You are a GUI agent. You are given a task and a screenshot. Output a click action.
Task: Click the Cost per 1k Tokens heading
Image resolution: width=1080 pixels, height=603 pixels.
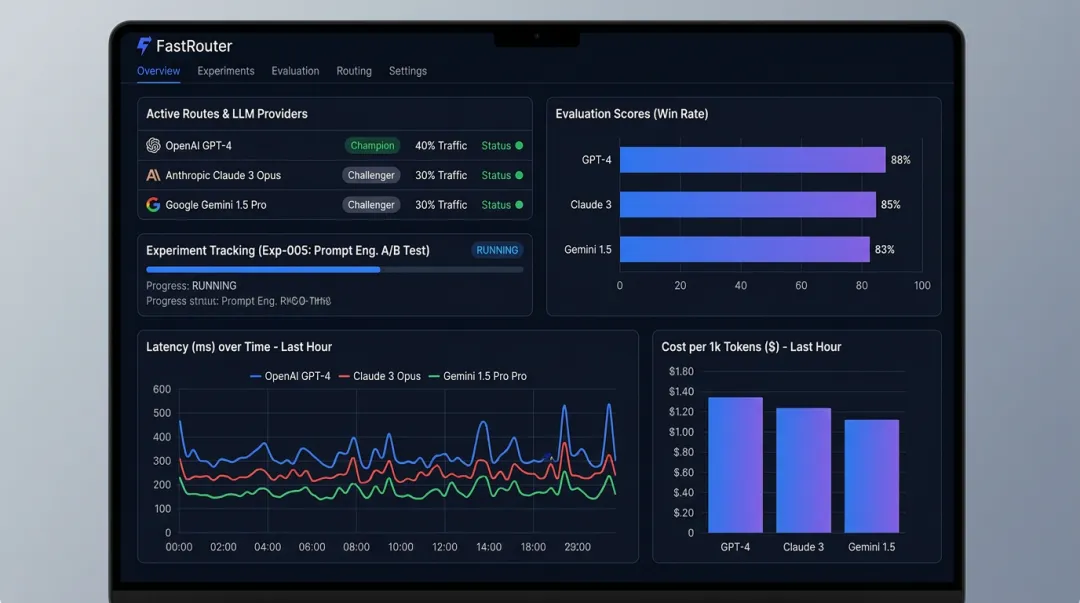click(x=751, y=347)
